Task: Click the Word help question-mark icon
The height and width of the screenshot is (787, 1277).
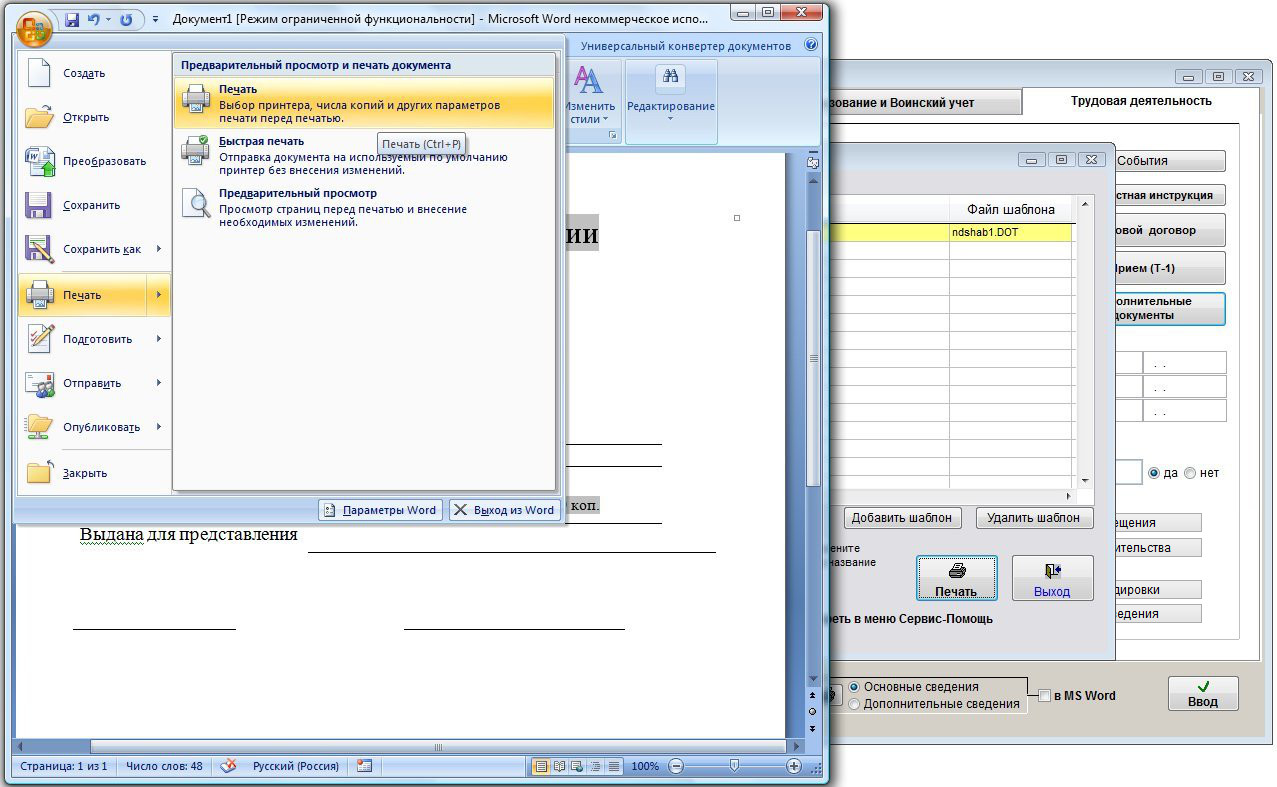Action: click(x=811, y=46)
